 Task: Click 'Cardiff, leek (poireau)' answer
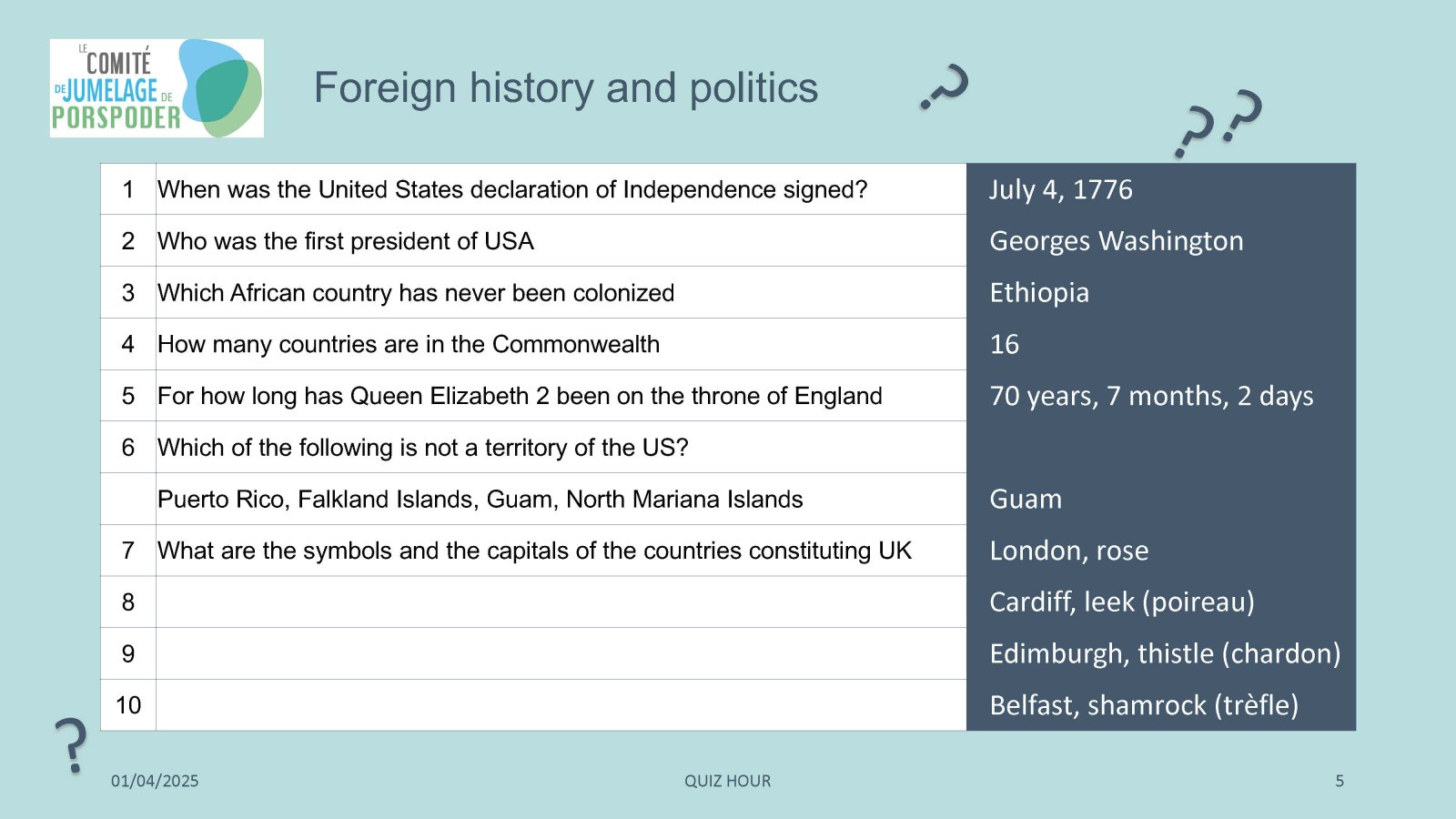pos(1122,602)
